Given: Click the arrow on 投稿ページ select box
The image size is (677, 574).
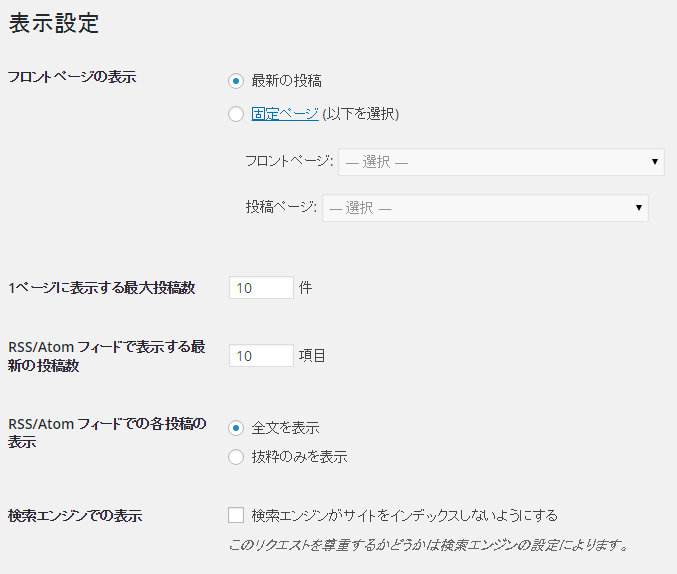Looking at the screenshot, I should coord(639,208).
